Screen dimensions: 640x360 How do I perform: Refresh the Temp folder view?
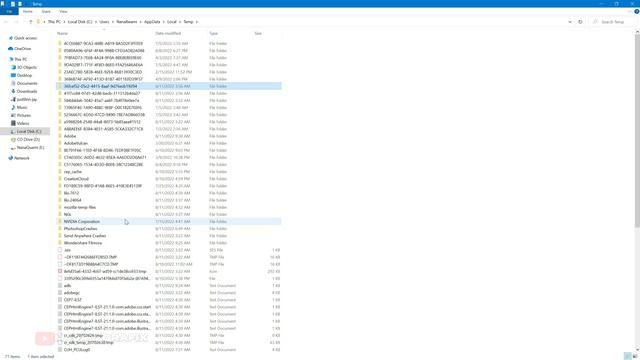(580, 22)
